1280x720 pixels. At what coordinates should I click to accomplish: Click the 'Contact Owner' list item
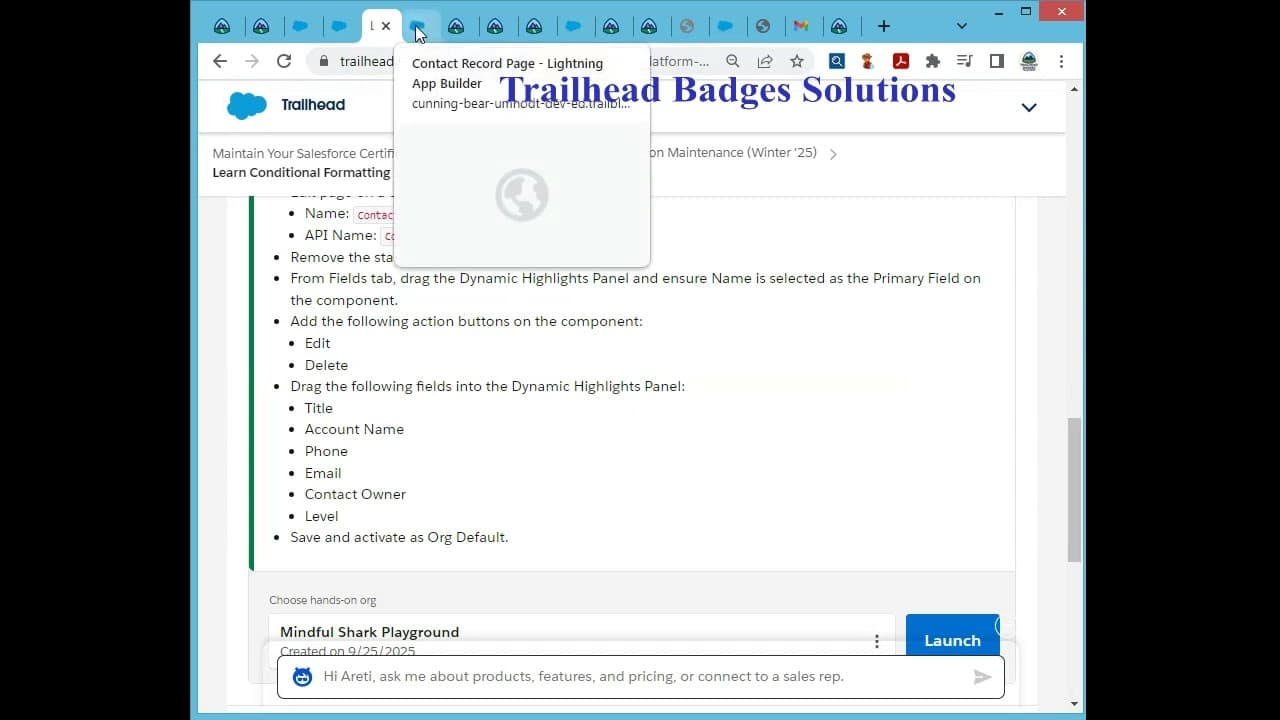[x=355, y=494]
